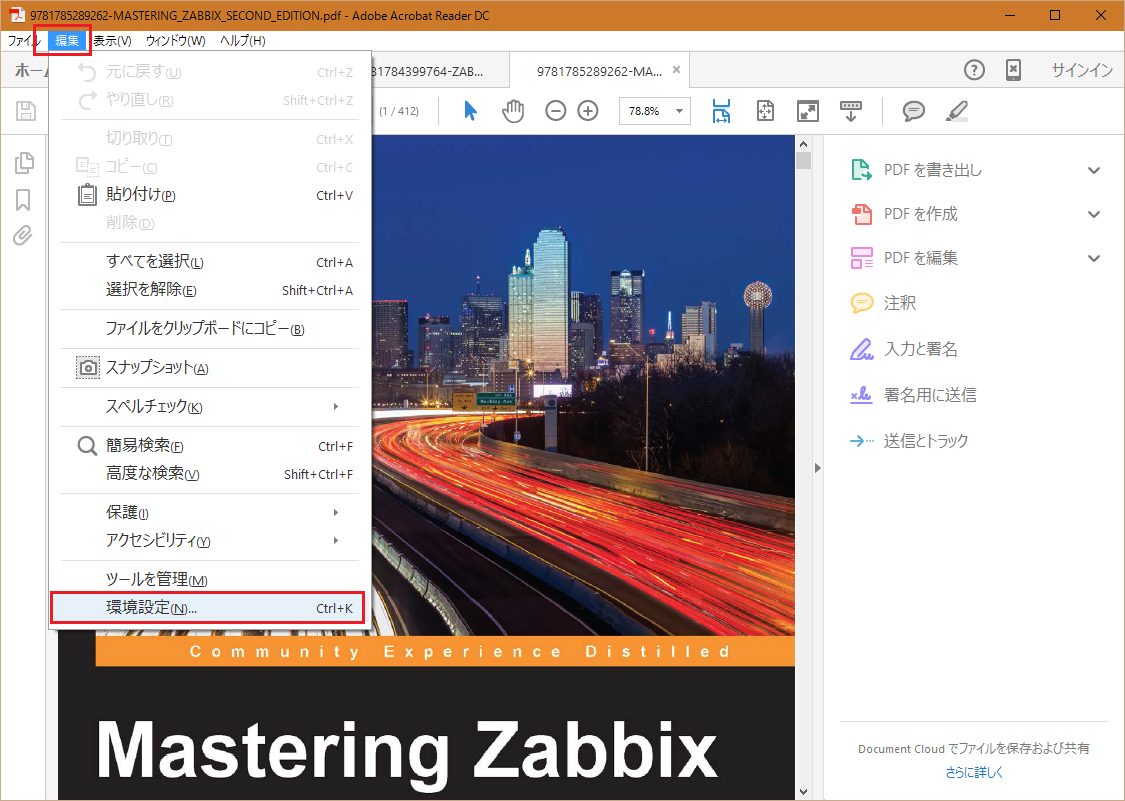Click the さらに詳しく link
This screenshot has width=1125, height=801.
pos(974,772)
